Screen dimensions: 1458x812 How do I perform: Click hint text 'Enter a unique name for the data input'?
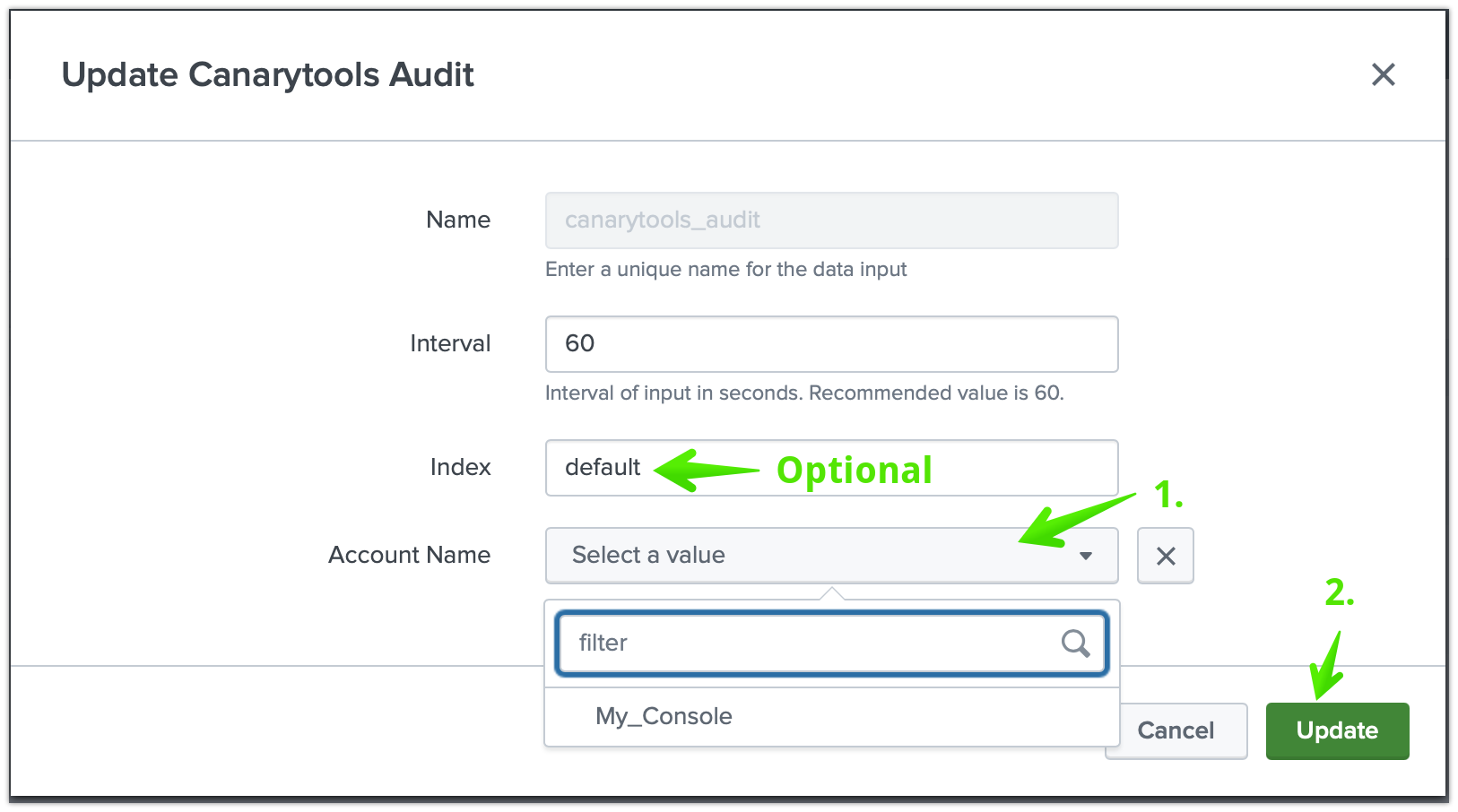726,269
